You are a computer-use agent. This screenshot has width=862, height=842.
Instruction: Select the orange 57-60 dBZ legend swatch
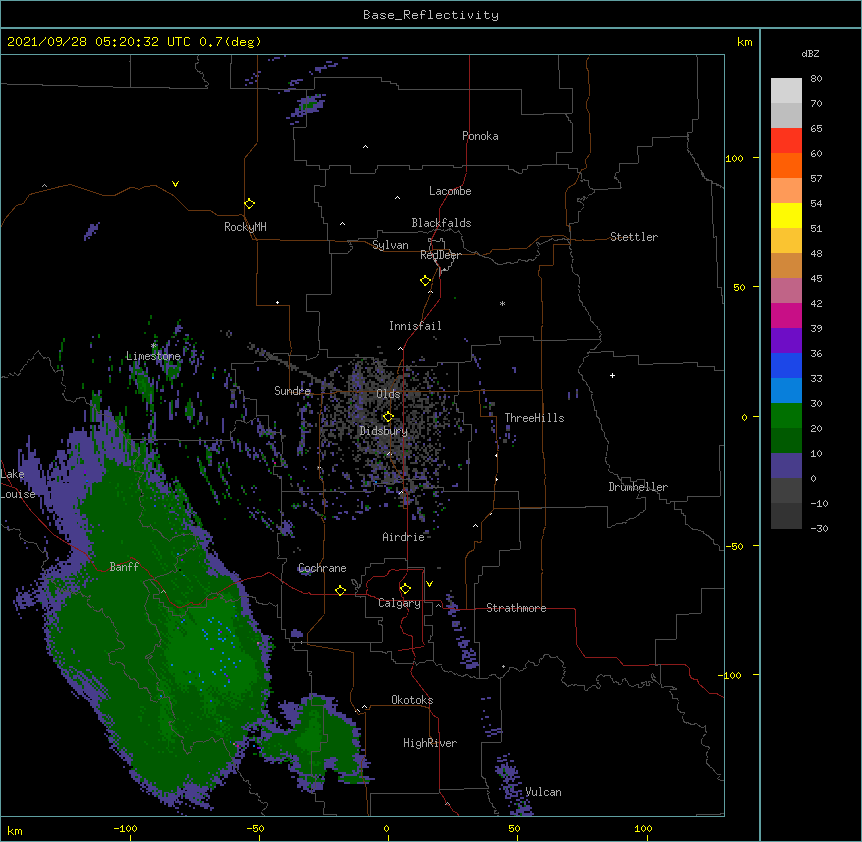click(786, 165)
